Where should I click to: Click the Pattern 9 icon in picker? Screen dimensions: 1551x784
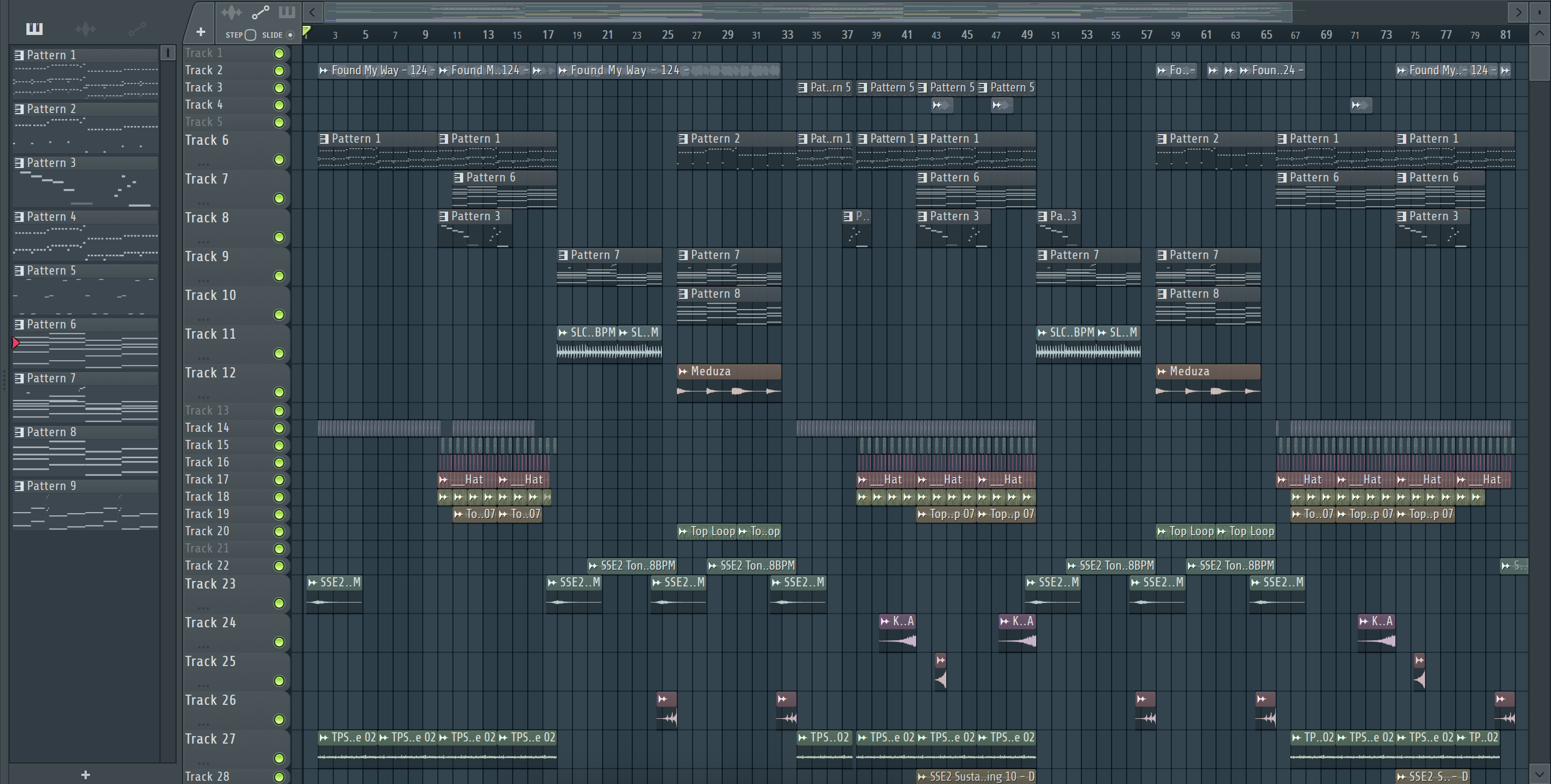[19, 486]
